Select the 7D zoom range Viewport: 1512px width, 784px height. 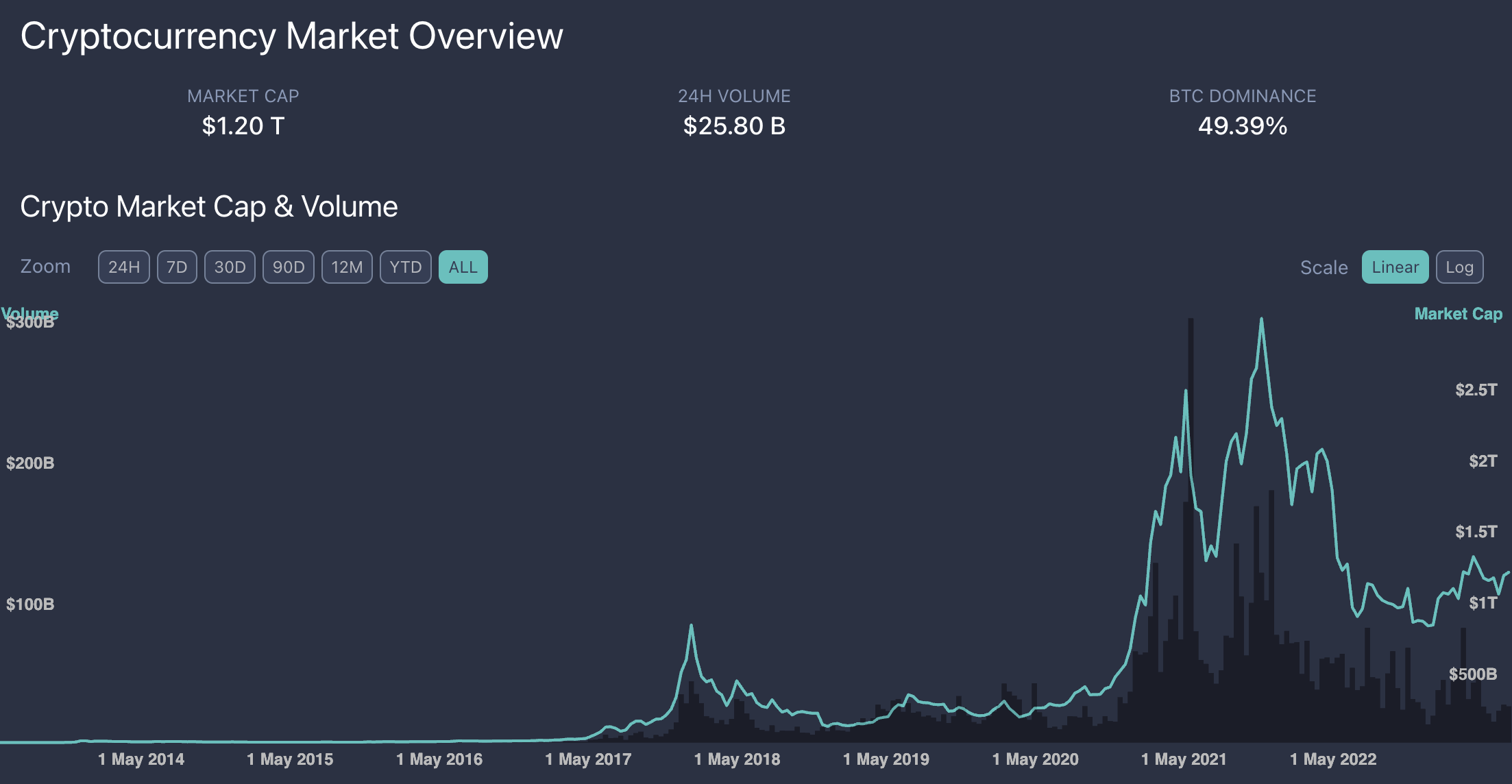pos(177,267)
